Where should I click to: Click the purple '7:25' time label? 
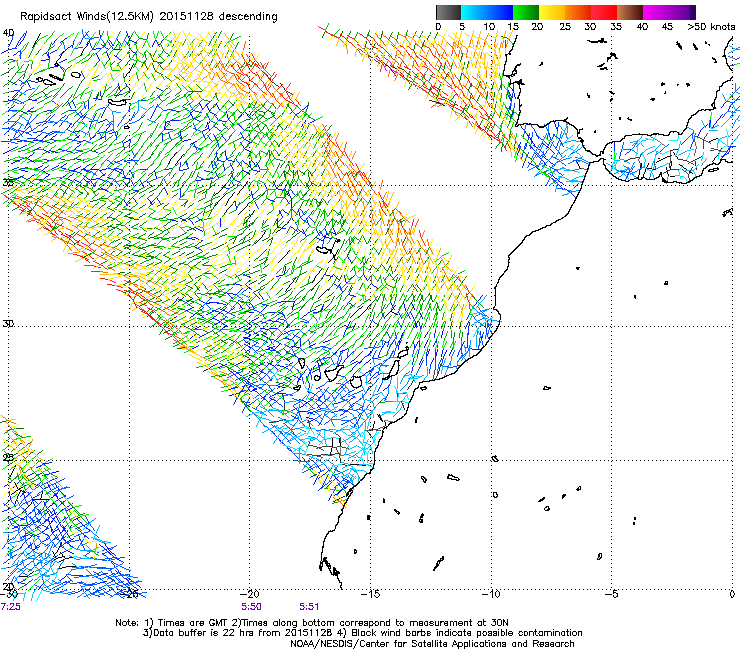click(10, 607)
